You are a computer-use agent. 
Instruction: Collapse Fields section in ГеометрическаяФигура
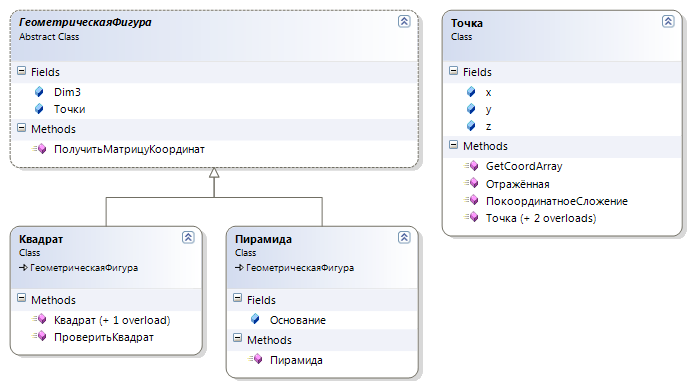22,71
